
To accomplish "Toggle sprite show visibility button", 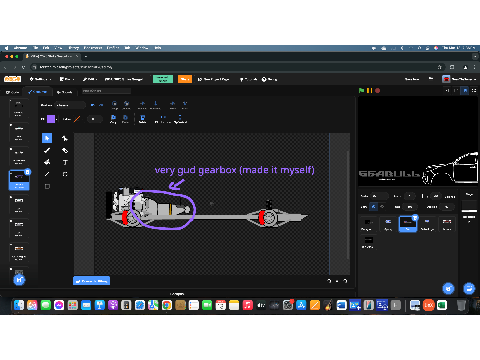I will pos(373,207).
